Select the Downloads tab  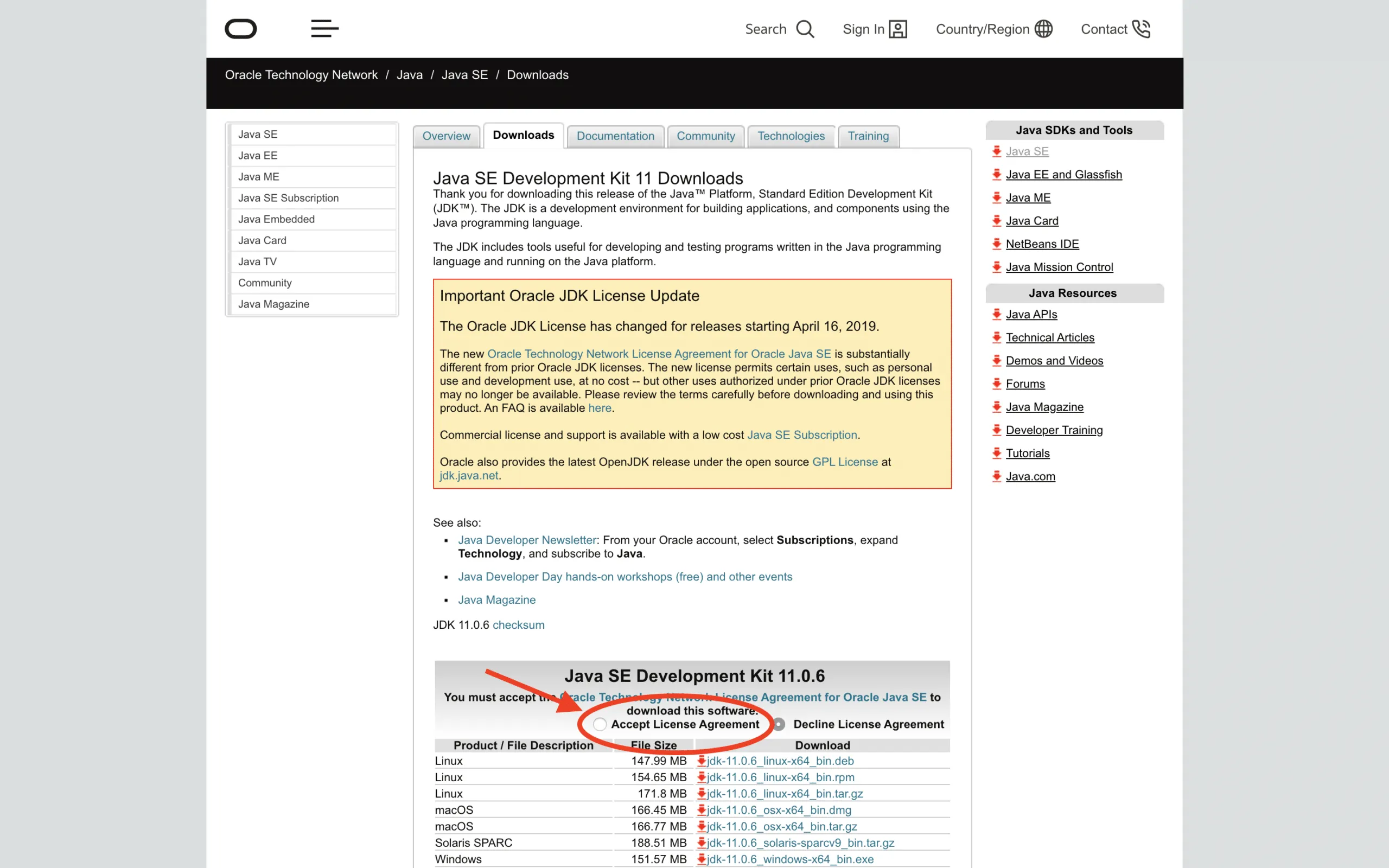click(x=524, y=135)
